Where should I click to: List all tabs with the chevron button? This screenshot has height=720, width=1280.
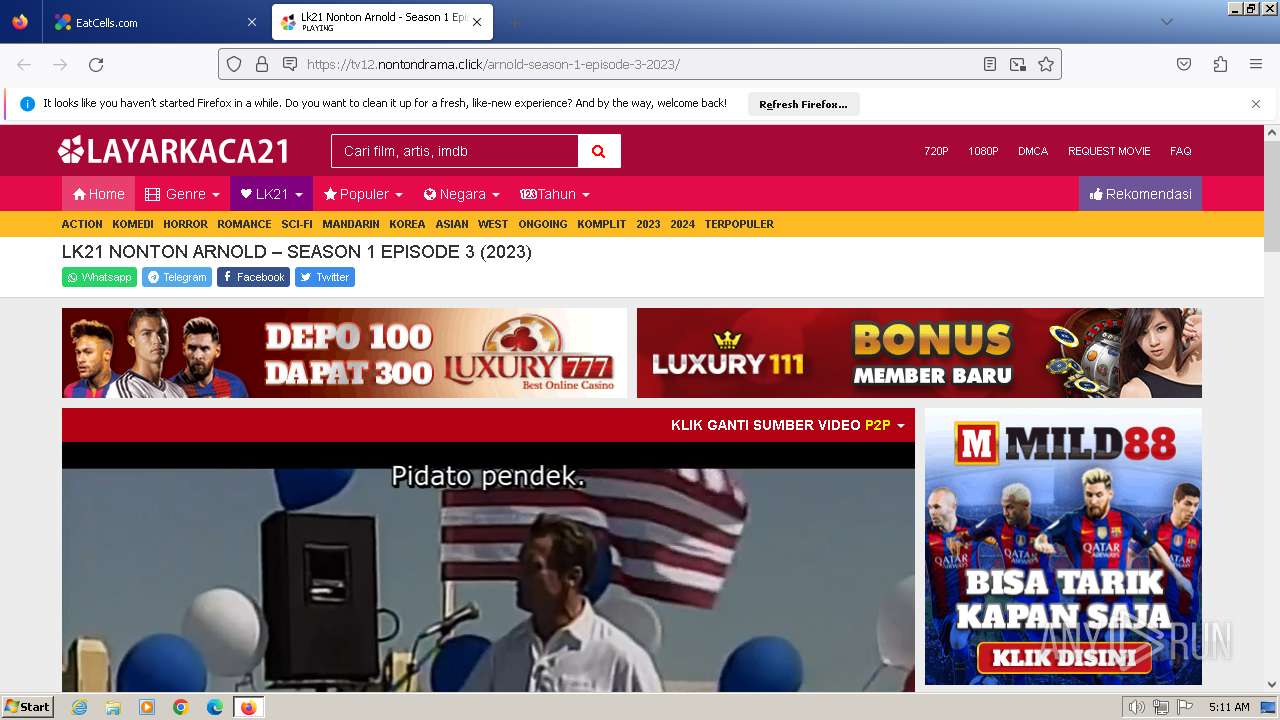pyautogui.click(x=1166, y=22)
